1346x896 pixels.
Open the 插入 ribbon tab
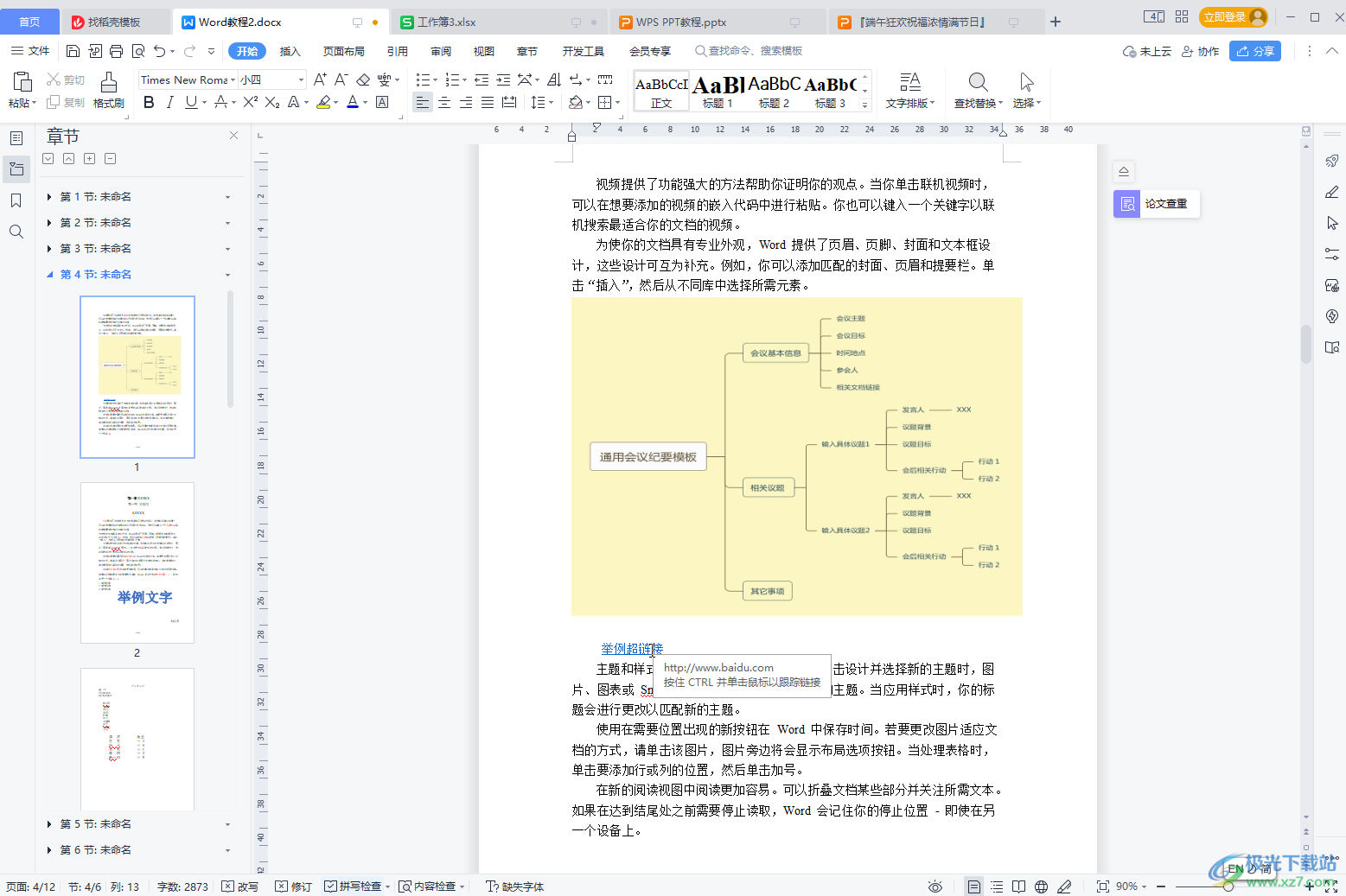290,51
